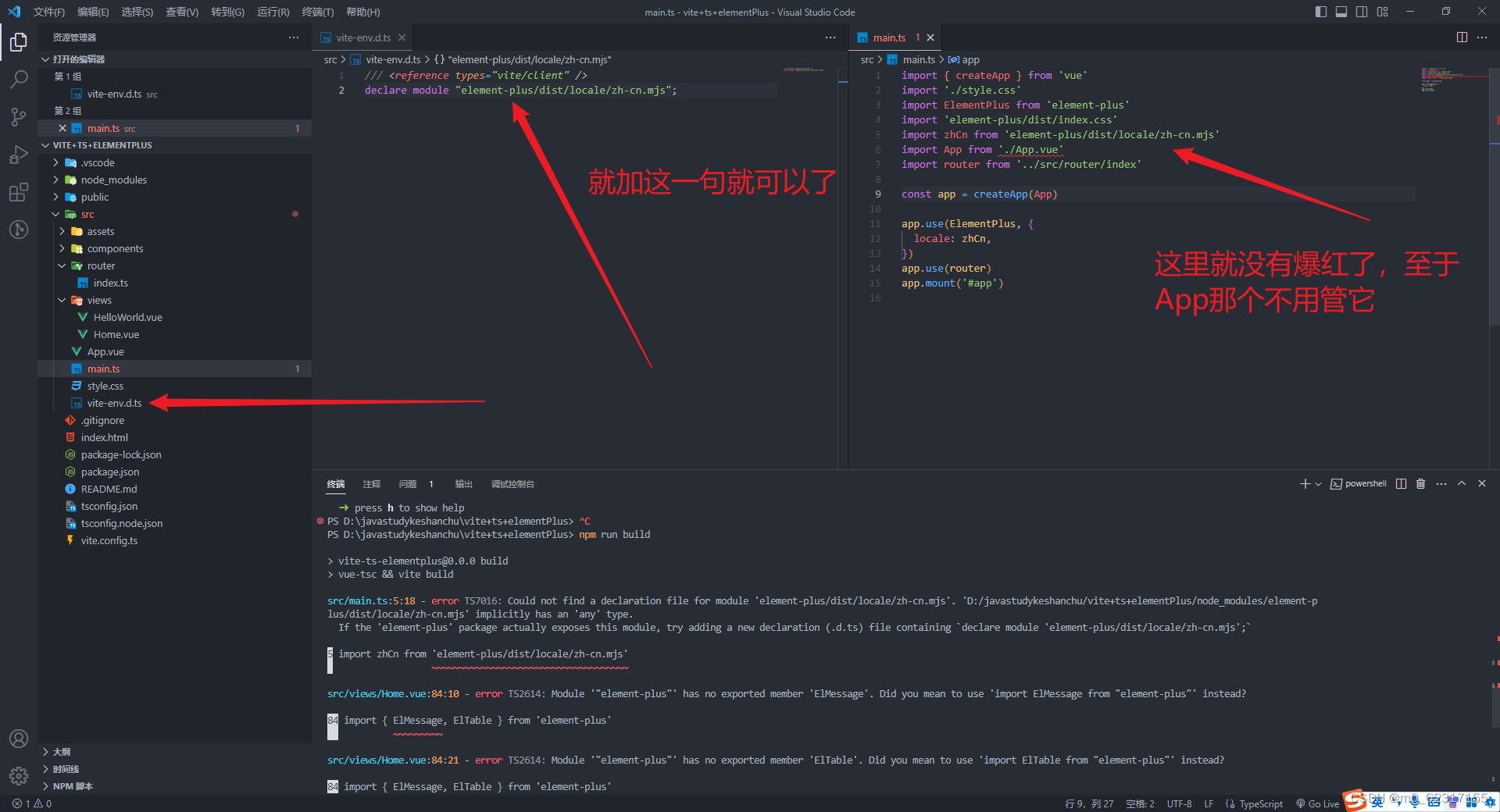Close the main.ts editor tab
The image size is (1500, 812).
pos(930,37)
